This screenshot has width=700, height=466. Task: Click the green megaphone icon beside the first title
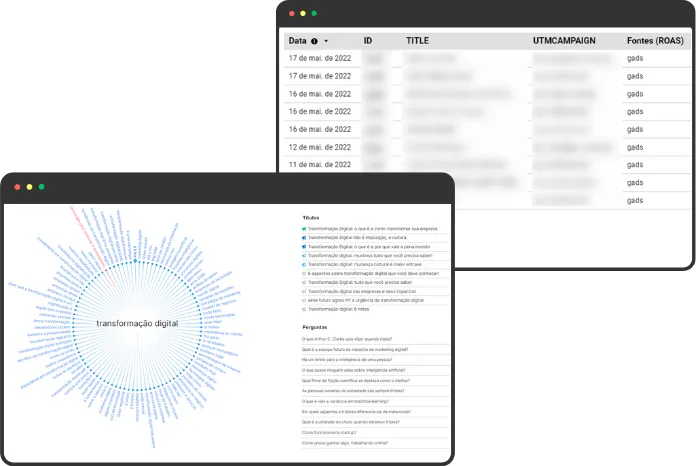[304, 229]
